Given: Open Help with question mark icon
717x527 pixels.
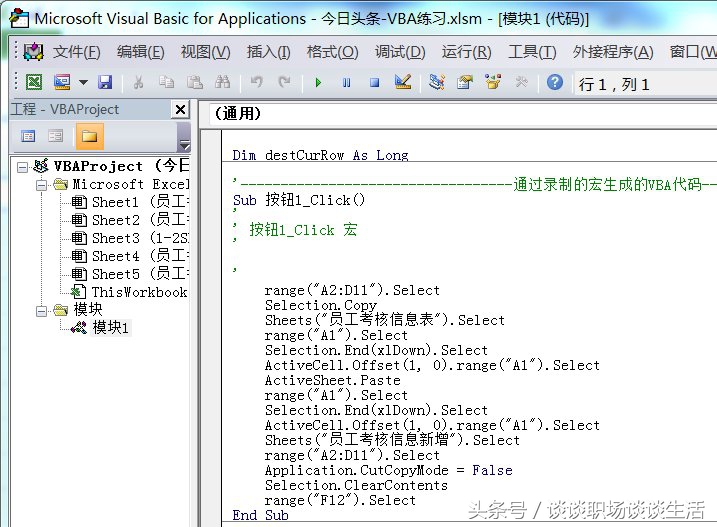Looking at the screenshot, I should [555, 82].
